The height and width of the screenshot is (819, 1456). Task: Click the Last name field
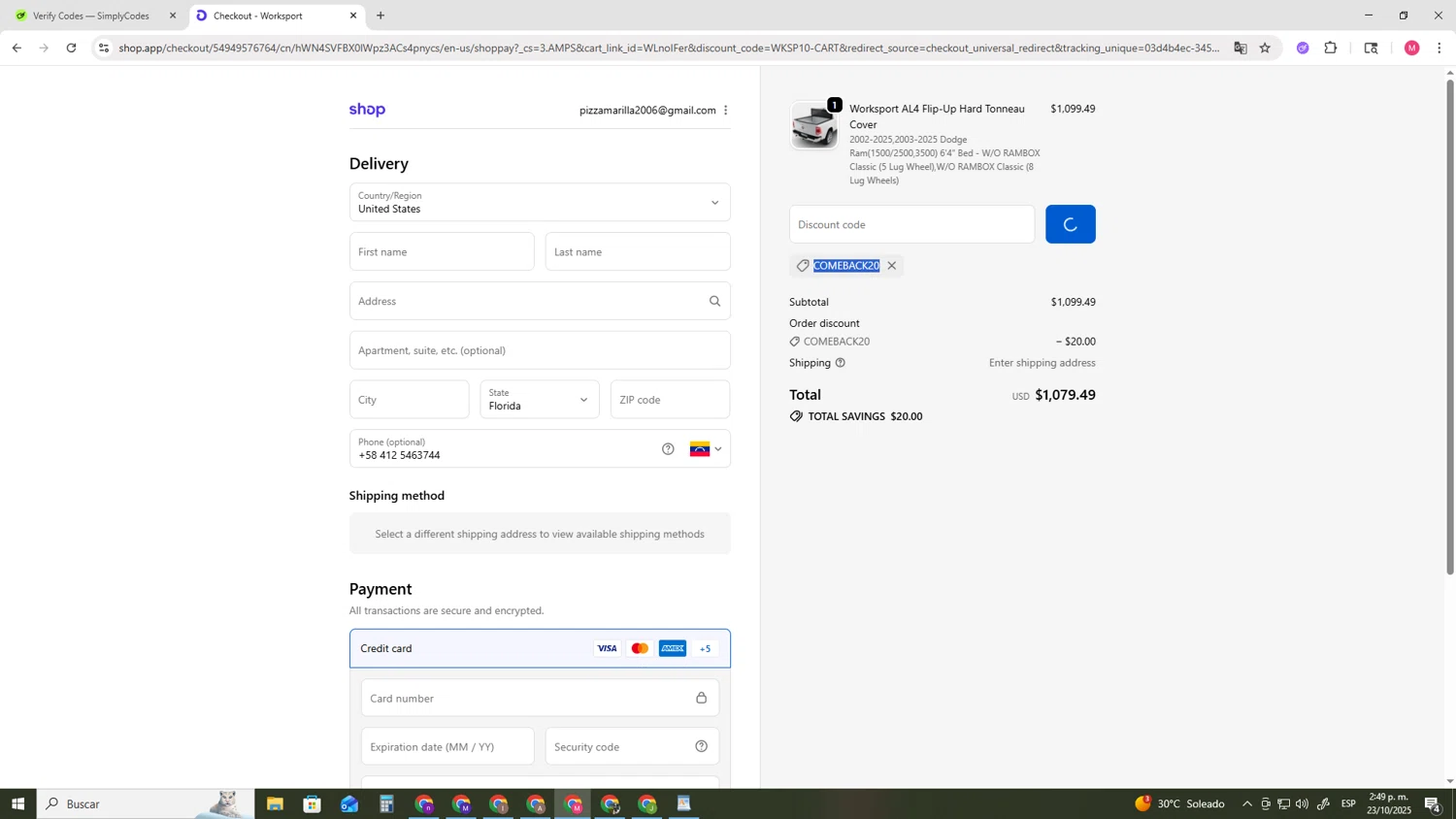(638, 252)
